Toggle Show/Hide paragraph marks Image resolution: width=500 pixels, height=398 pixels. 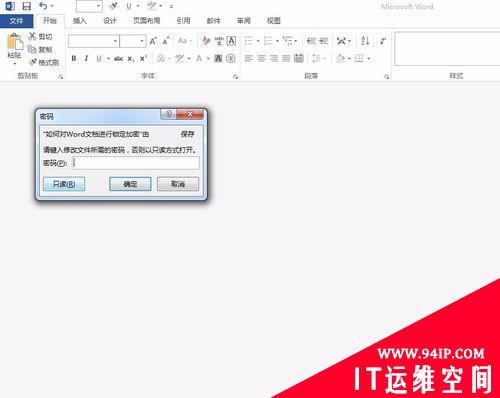(x=383, y=41)
